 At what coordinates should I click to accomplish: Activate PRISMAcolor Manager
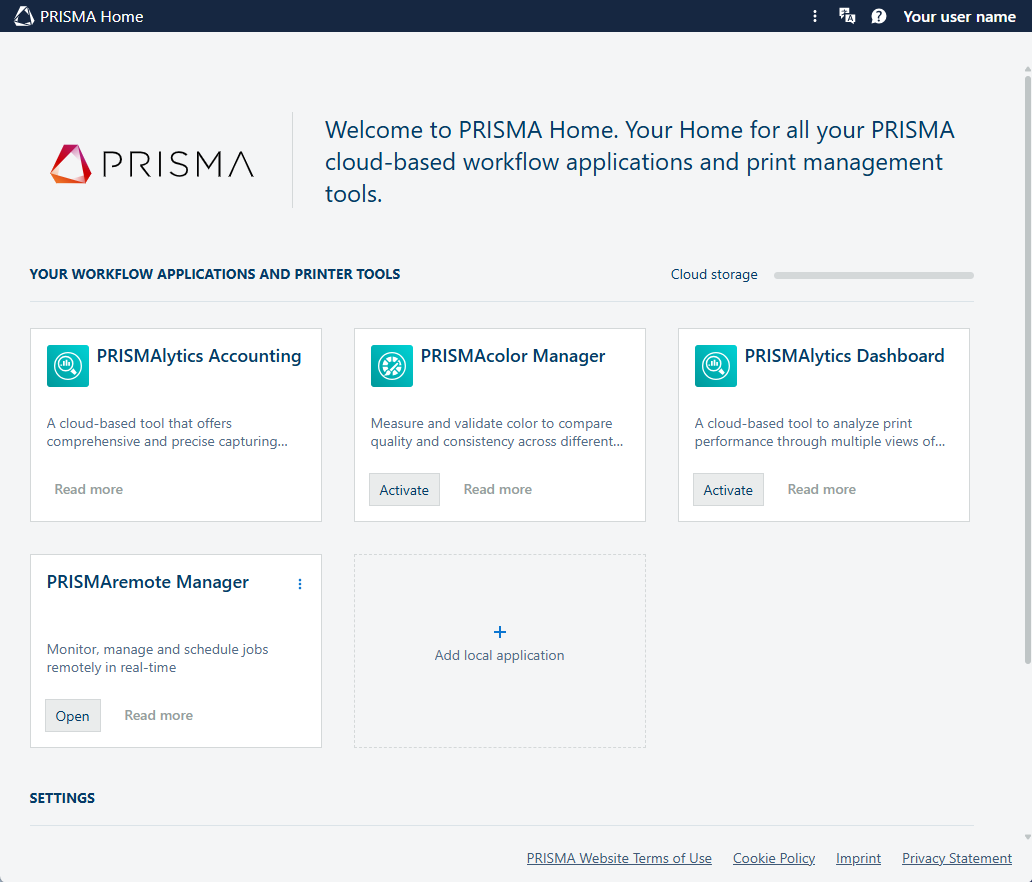coord(404,490)
